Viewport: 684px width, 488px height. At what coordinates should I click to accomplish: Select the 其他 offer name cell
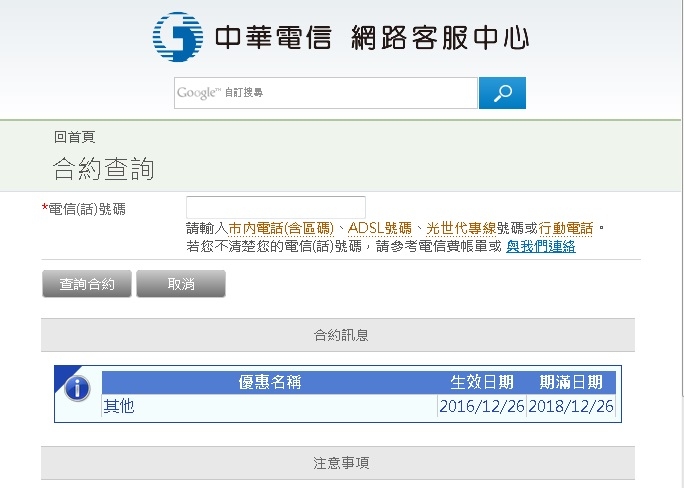270,406
